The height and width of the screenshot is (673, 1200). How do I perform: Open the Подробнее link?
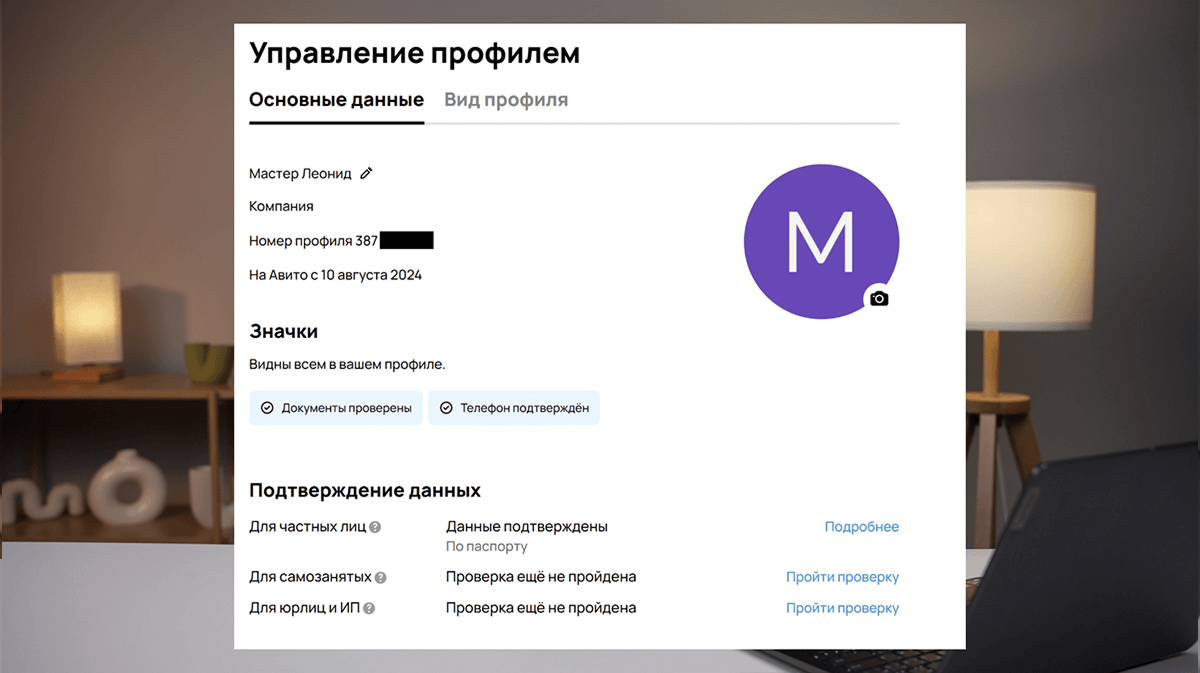[861, 527]
